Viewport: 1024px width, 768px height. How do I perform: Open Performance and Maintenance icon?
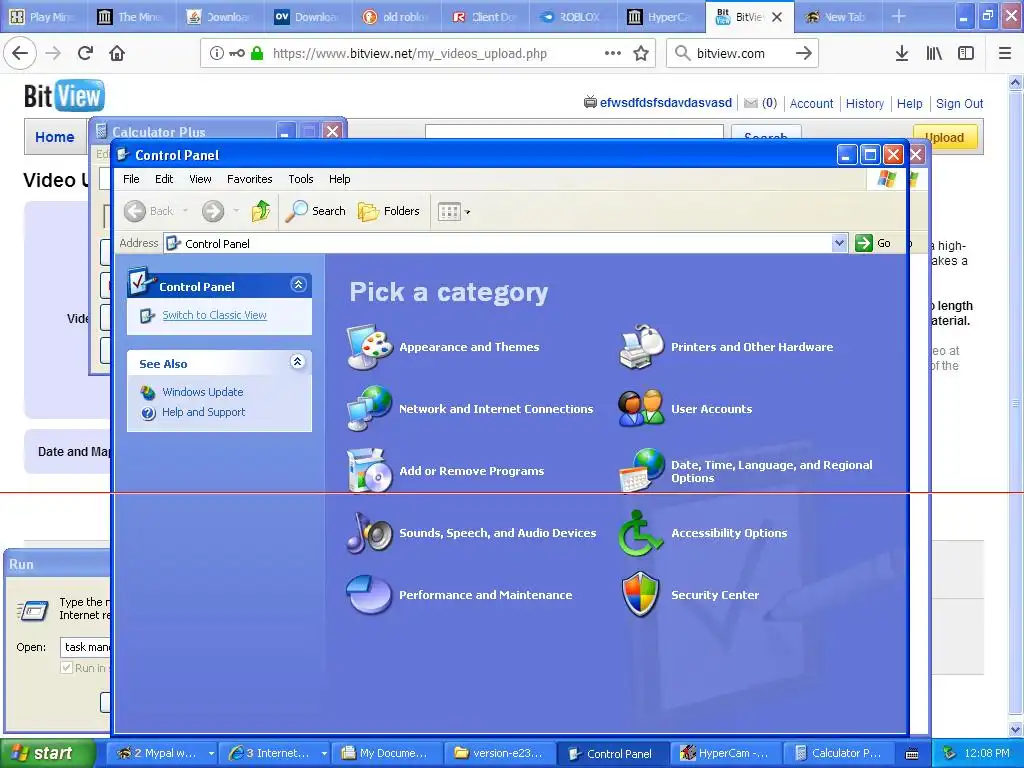370,594
